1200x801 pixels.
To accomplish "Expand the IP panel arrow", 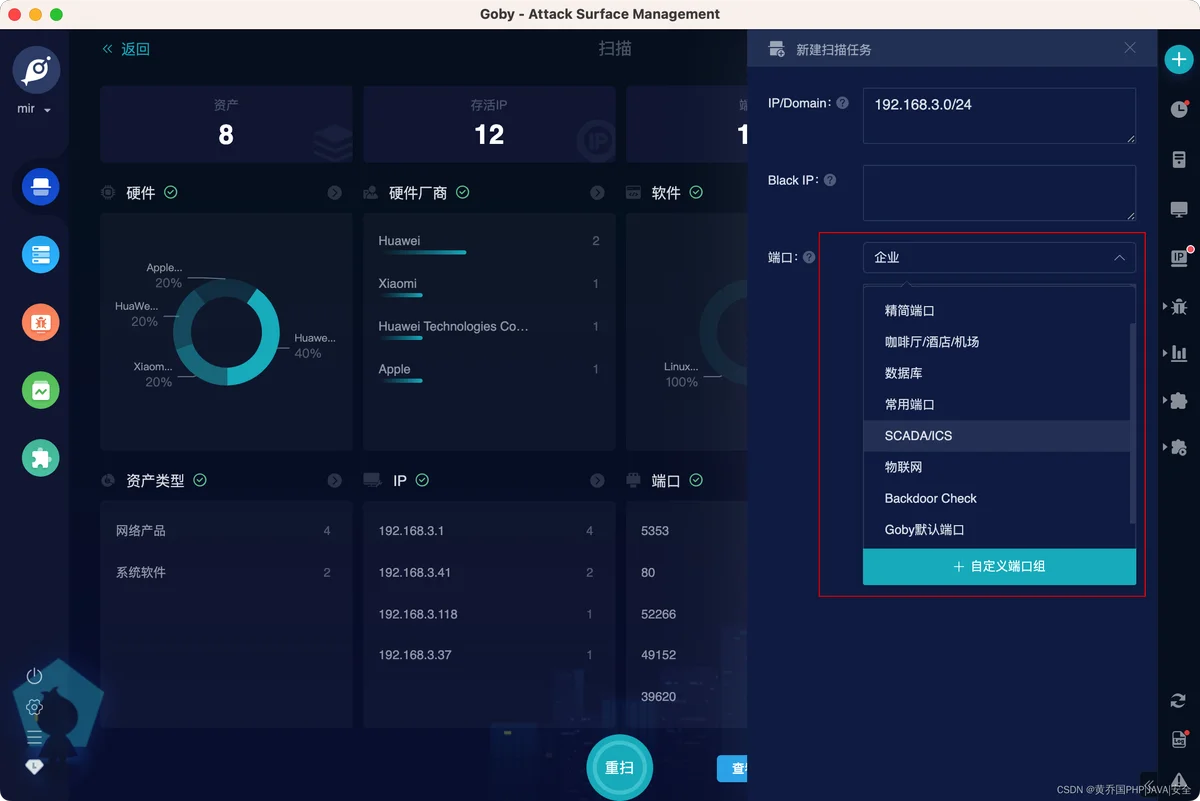I will [597, 481].
